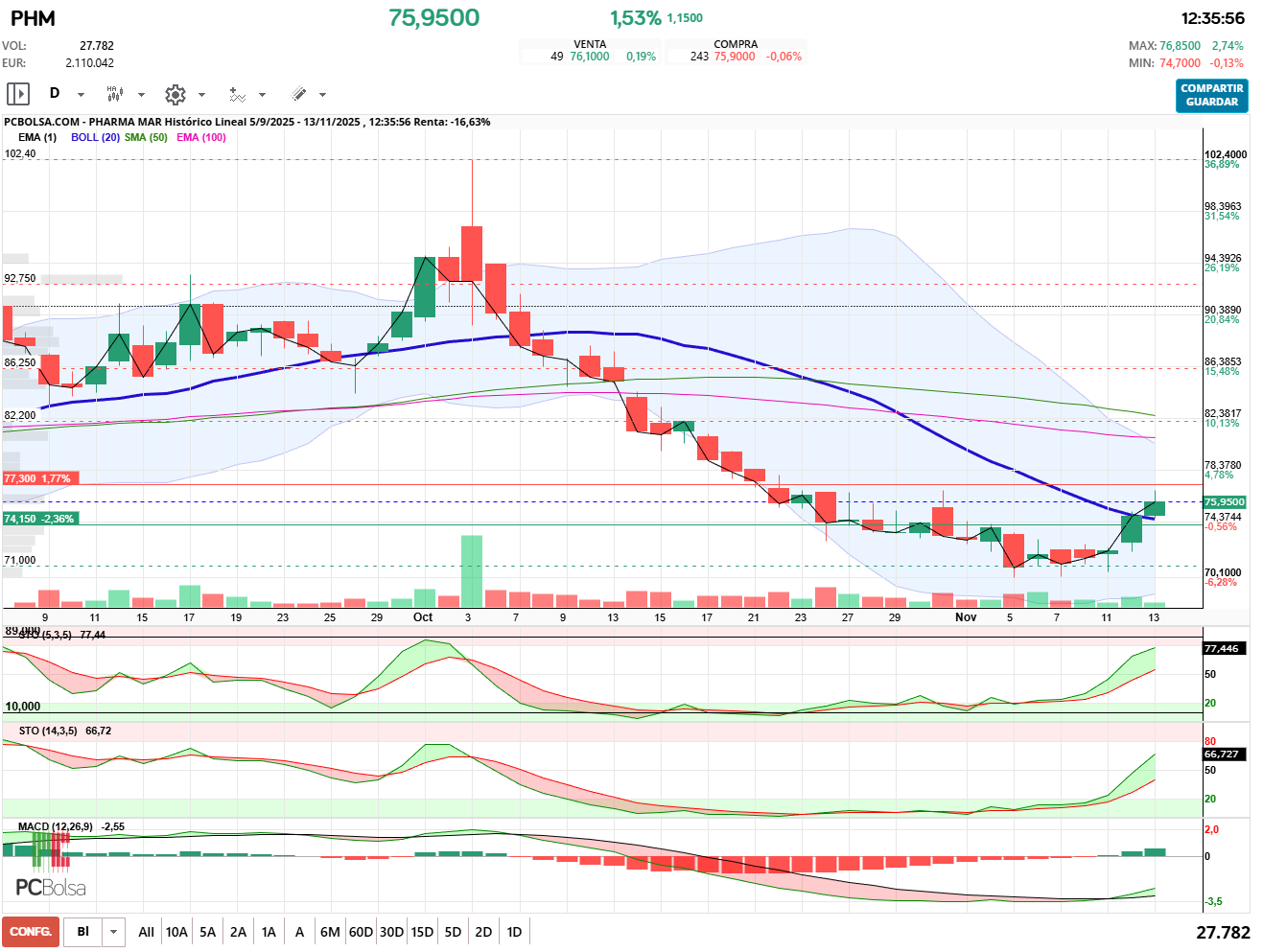Click the candlestick chart type icon

point(114,94)
